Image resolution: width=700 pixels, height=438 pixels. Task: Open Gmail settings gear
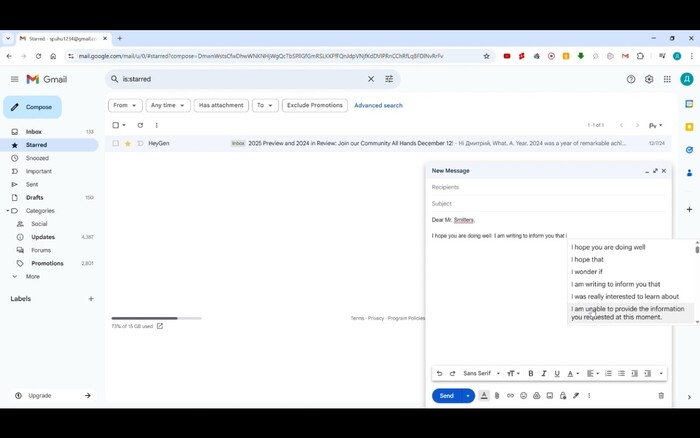[x=649, y=79]
